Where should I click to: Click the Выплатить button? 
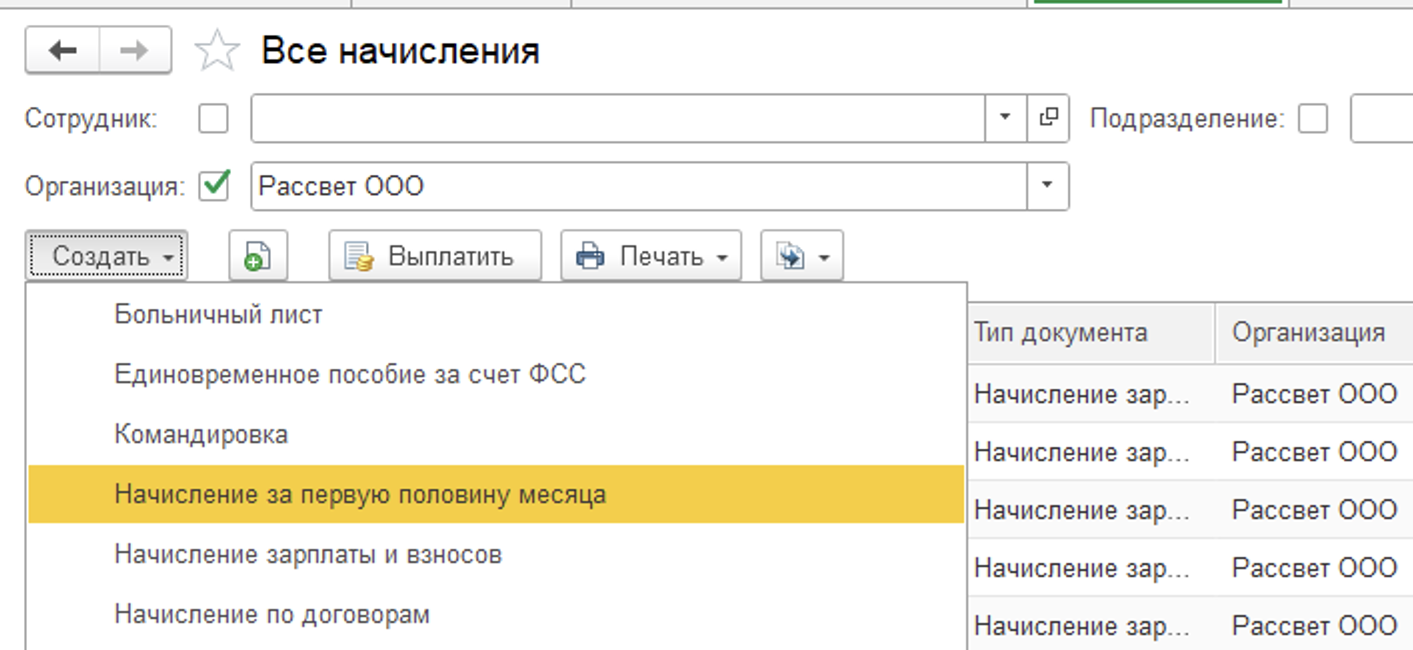coord(435,256)
